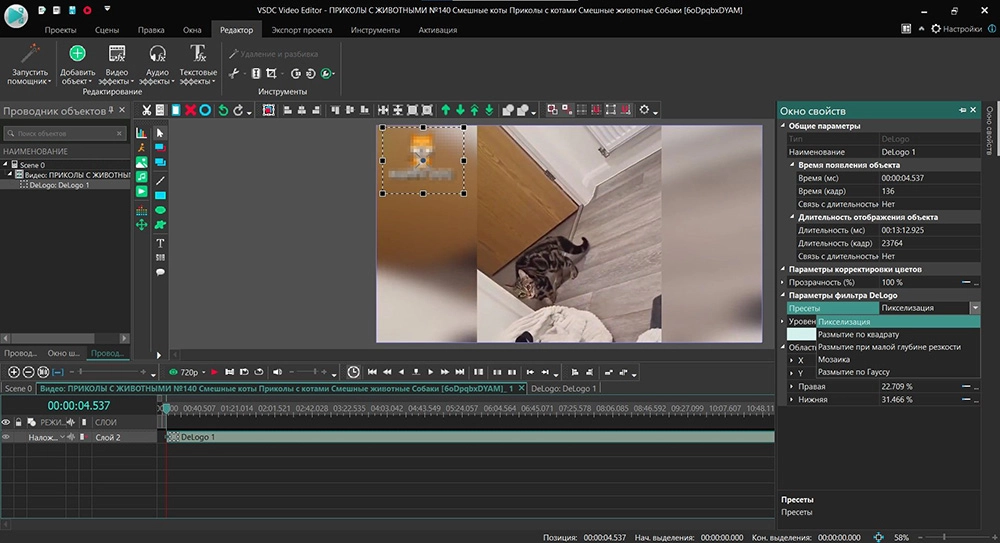Toggle the lock icon in the timeline header
The image size is (1000, 543).
[x=19, y=422]
